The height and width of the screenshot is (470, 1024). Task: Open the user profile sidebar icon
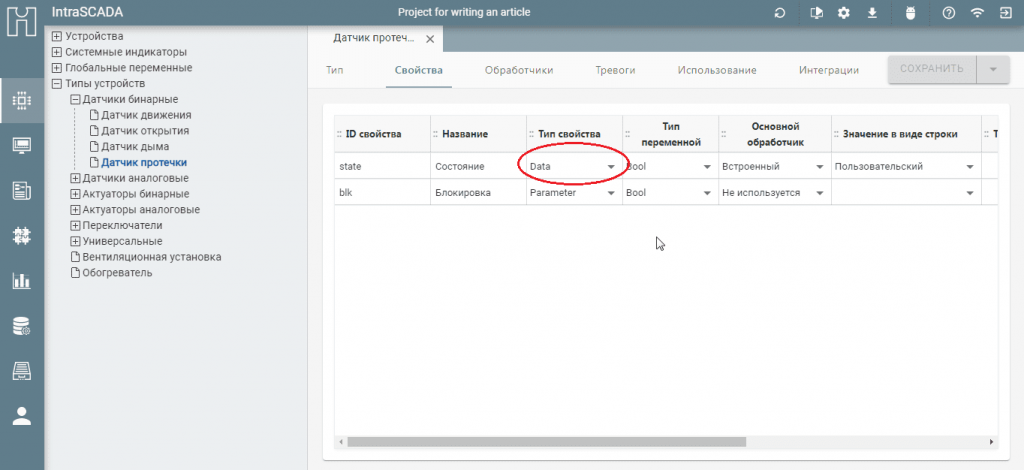[21, 416]
